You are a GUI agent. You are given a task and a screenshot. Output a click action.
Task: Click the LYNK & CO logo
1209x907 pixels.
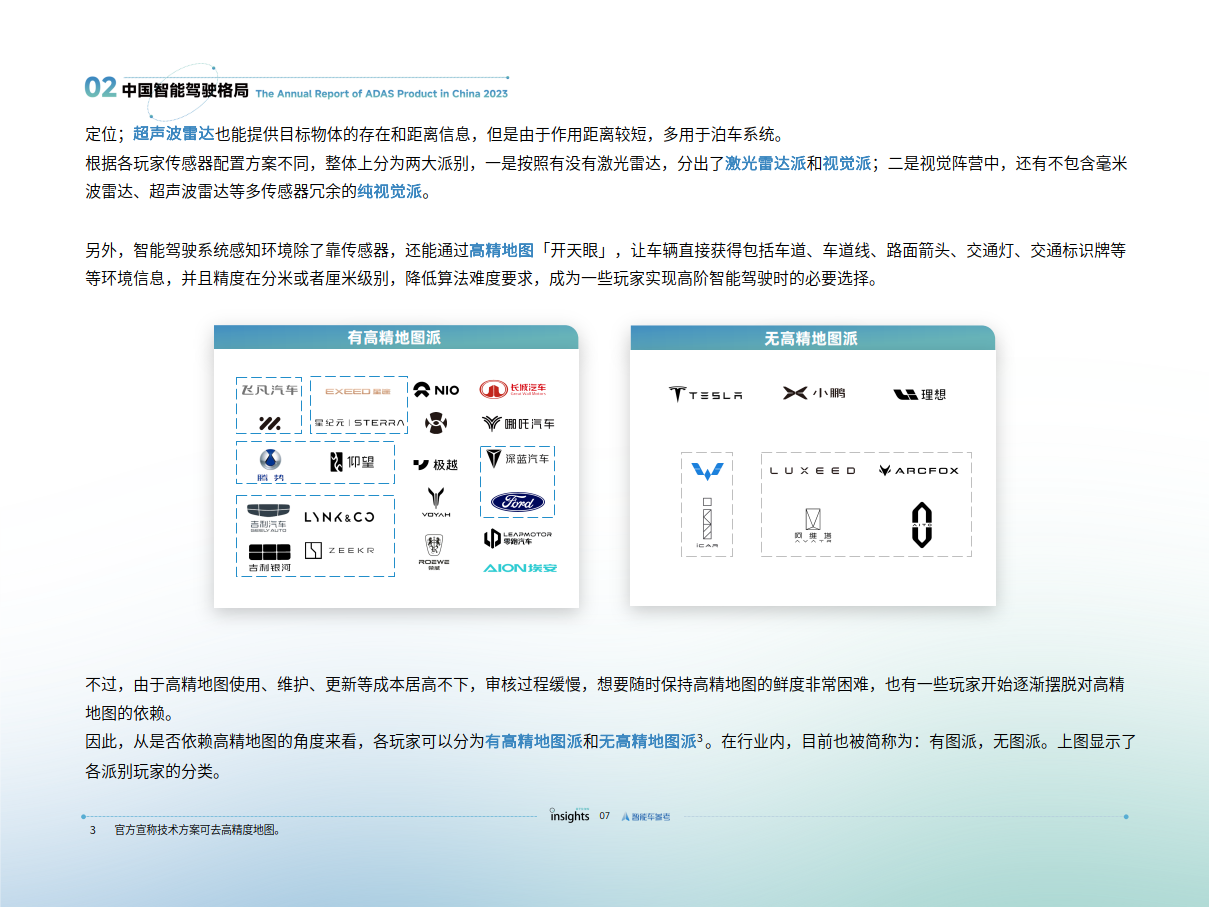click(x=339, y=517)
